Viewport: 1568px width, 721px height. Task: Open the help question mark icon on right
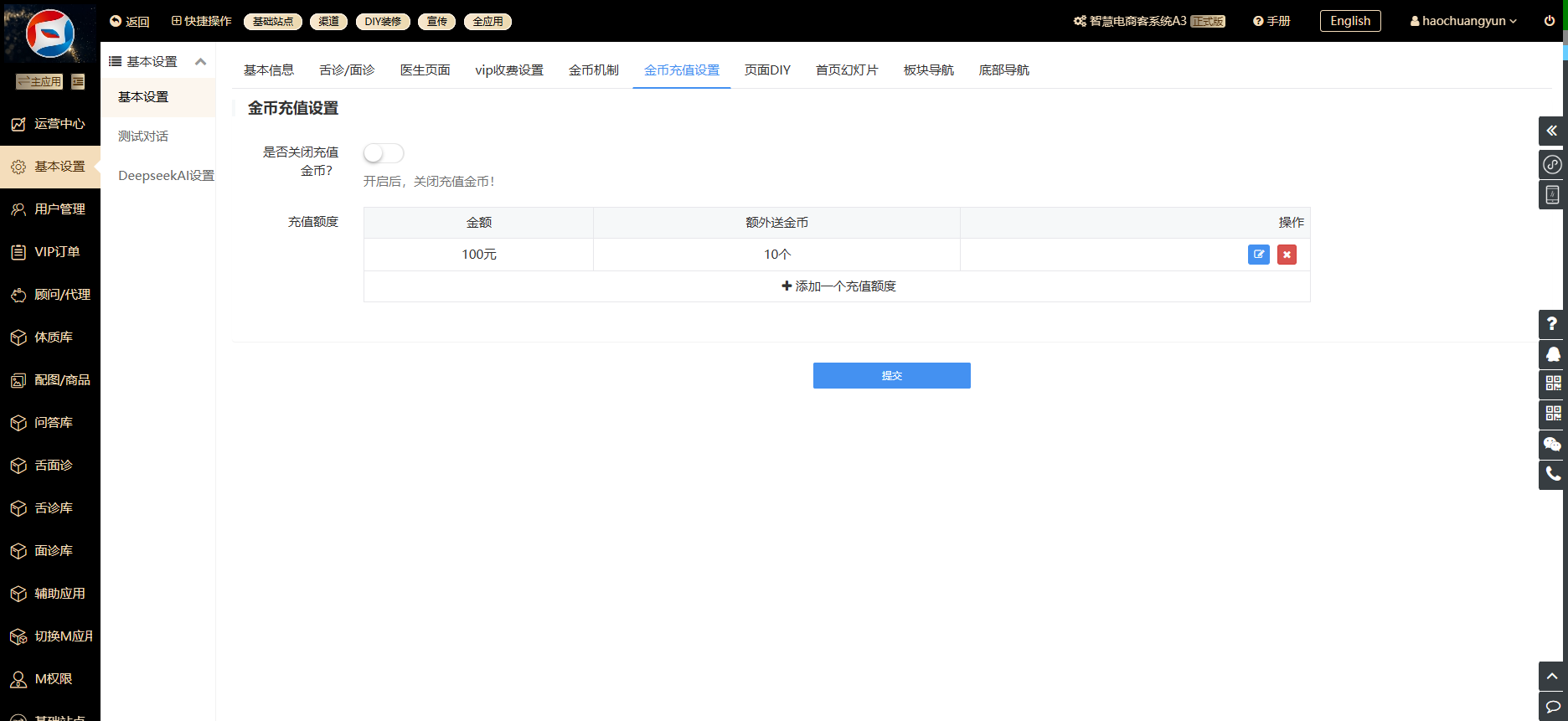coord(1551,324)
